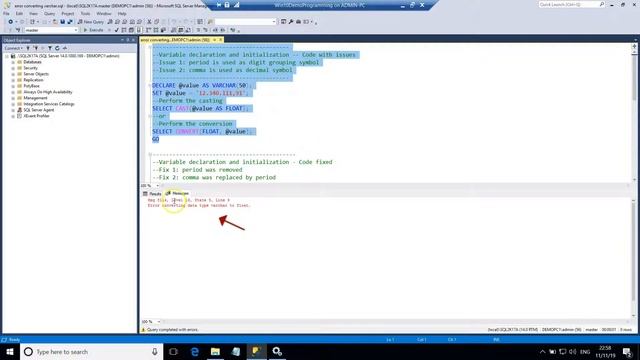Image resolution: width=640 pixels, height=360 pixels.
Task: Click the Disconnect icon in Object Explorer toolbar
Action: pos(36,48)
